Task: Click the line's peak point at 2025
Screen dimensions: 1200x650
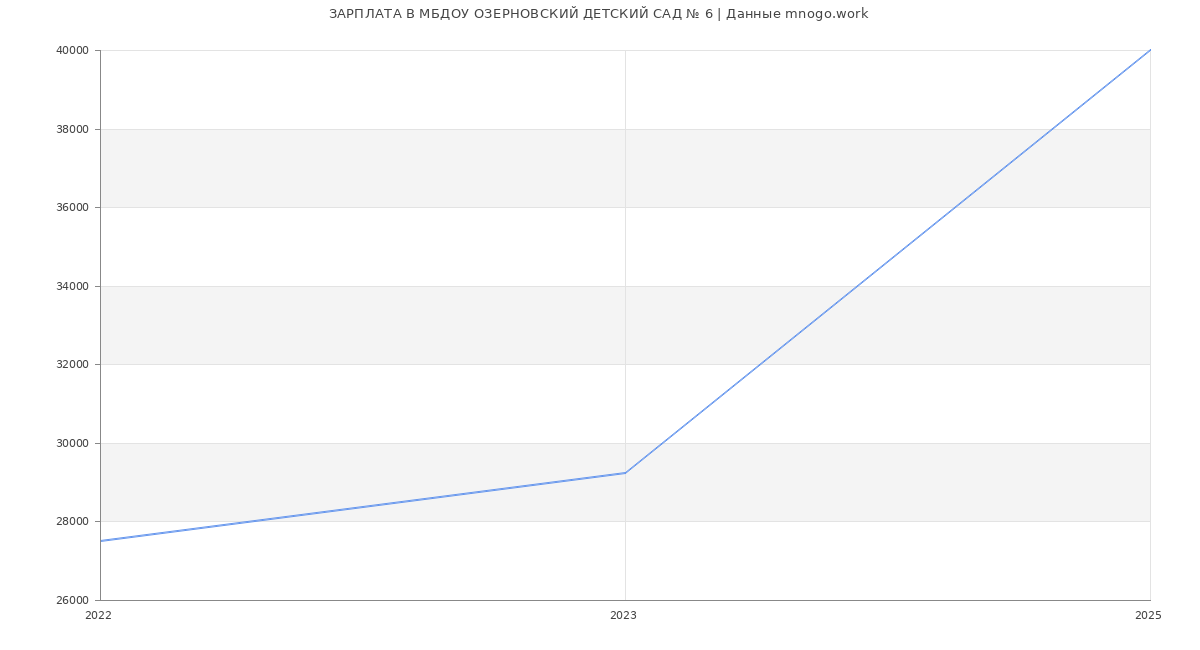Action: 1150,50
